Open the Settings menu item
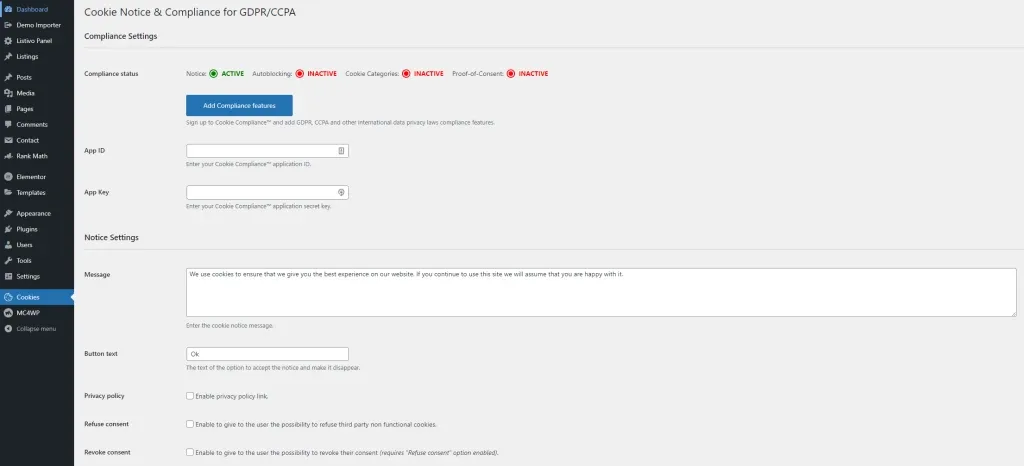This screenshot has width=1024, height=466. click(x=37, y=275)
